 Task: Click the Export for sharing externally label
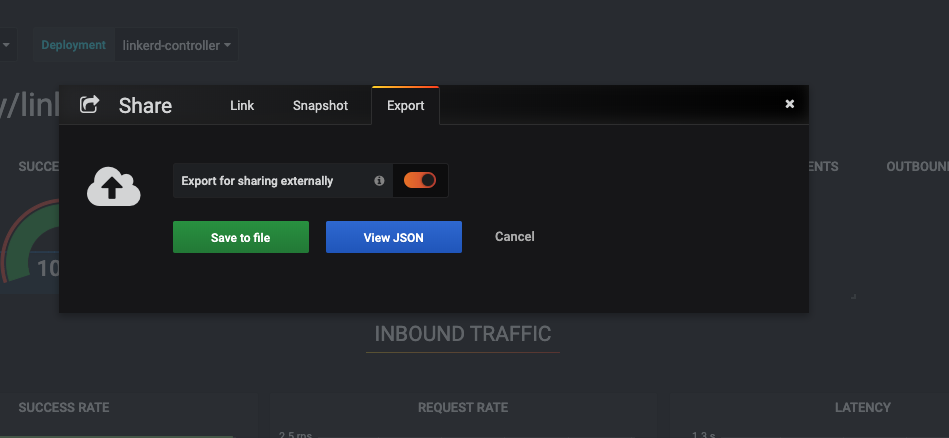pyautogui.click(x=257, y=181)
